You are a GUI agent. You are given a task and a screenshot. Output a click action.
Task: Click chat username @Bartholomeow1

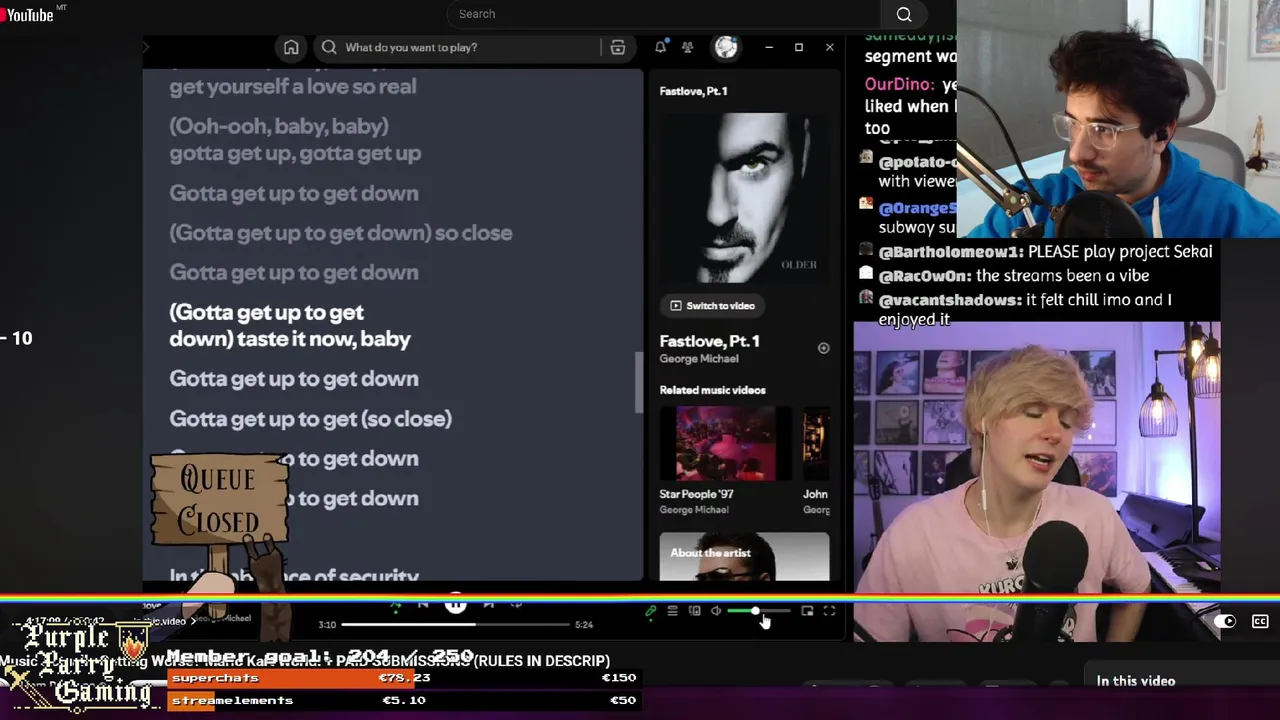(x=950, y=252)
